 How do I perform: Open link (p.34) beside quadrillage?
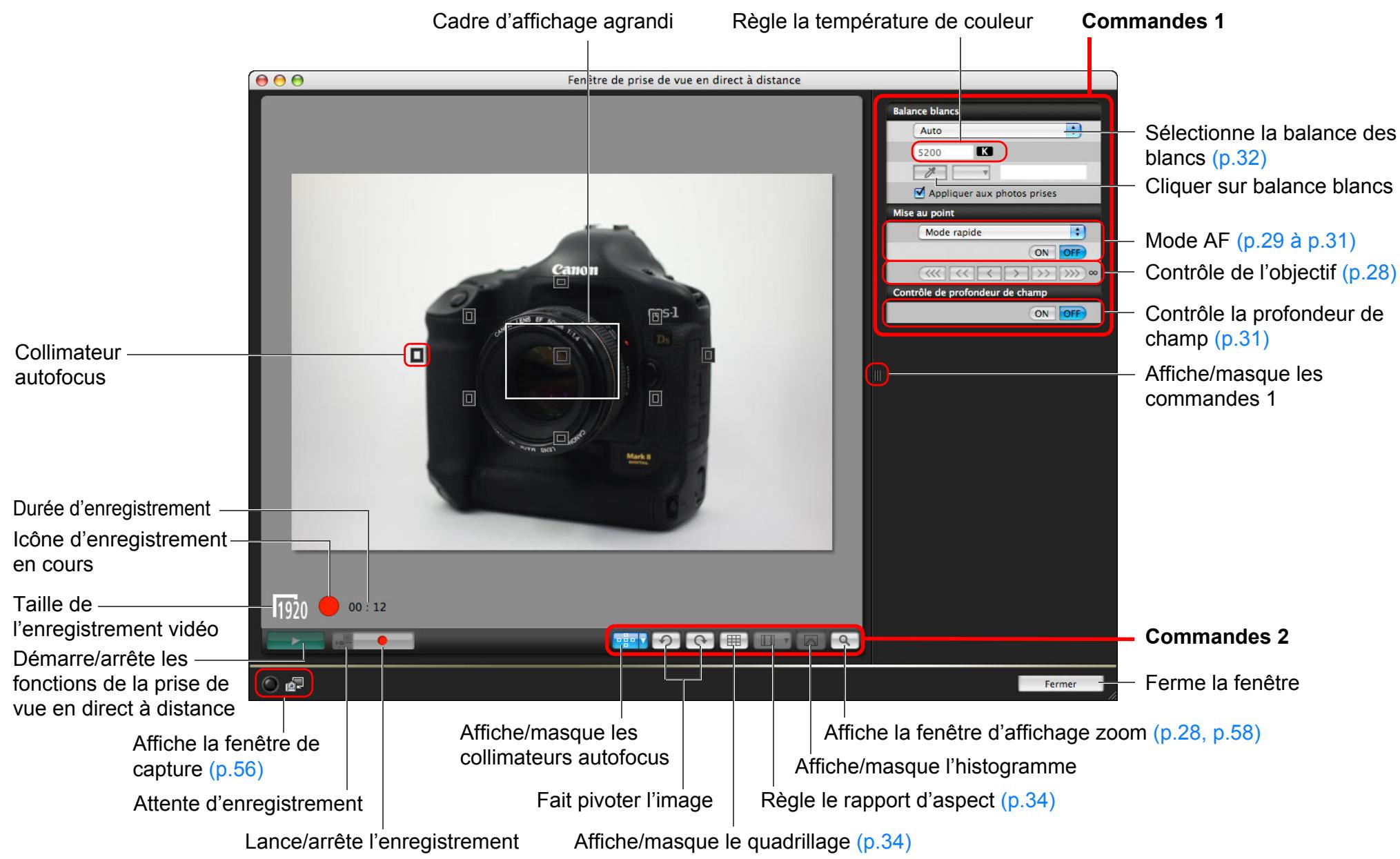point(884,842)
